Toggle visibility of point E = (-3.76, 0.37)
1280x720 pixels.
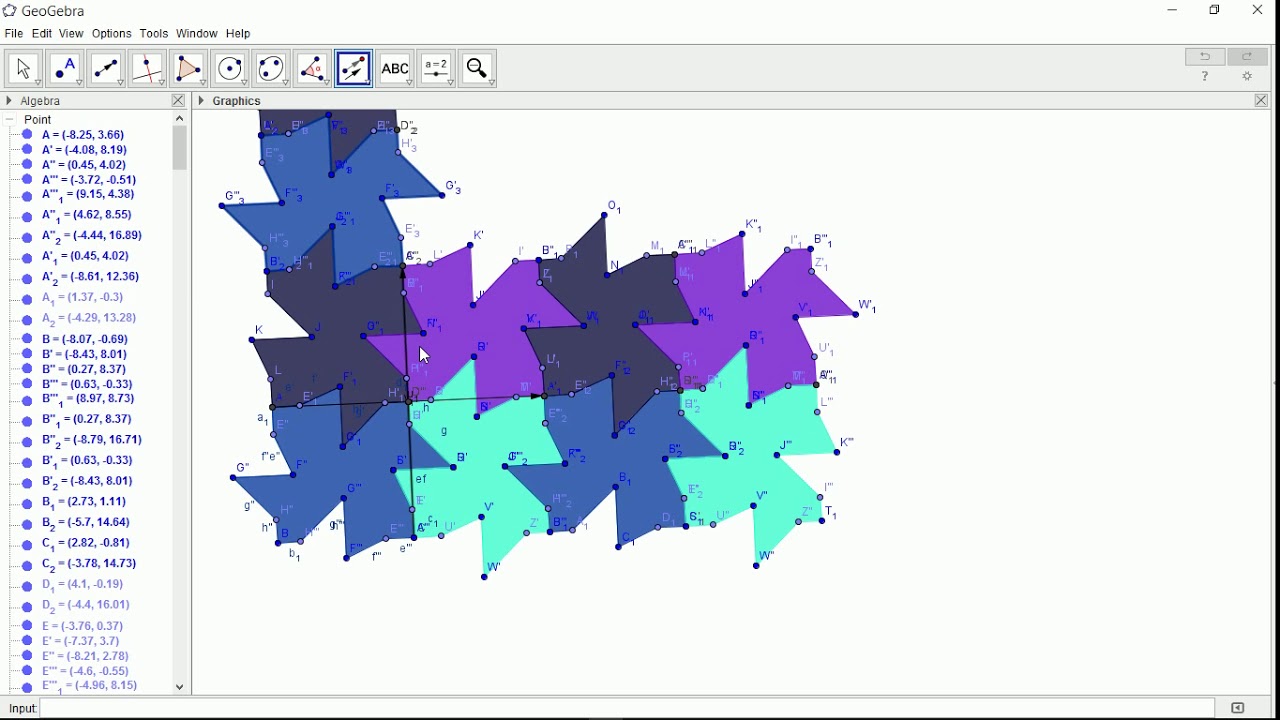pos(28,627)
